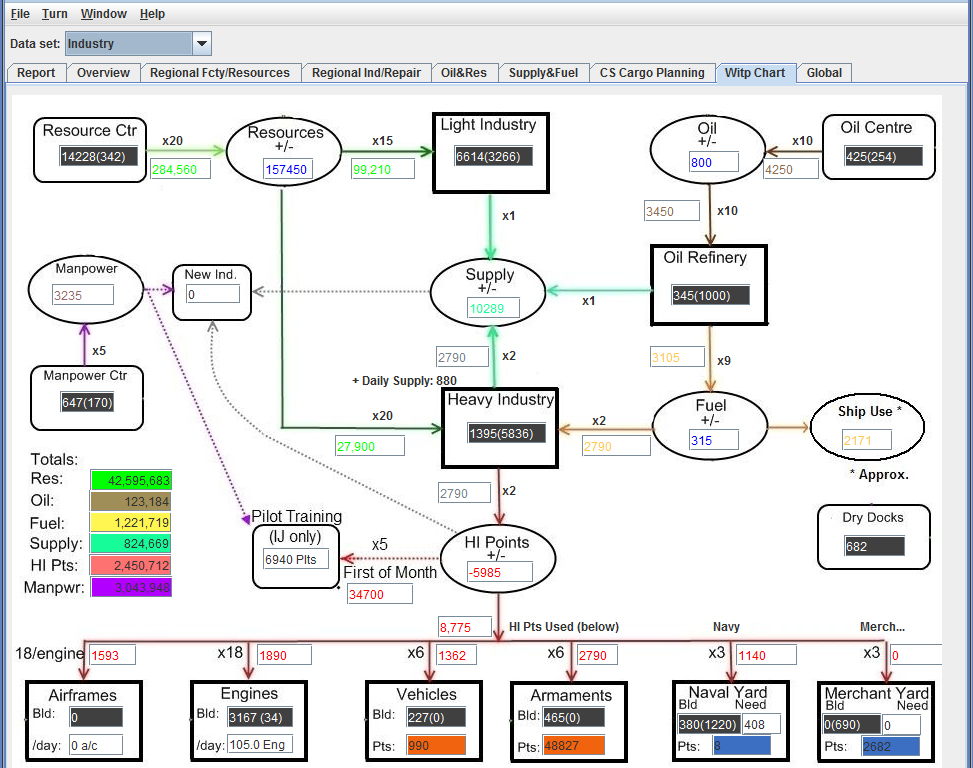
Task: Click Merchant Yard Bld value 0(690)
Action: (851, 724)
